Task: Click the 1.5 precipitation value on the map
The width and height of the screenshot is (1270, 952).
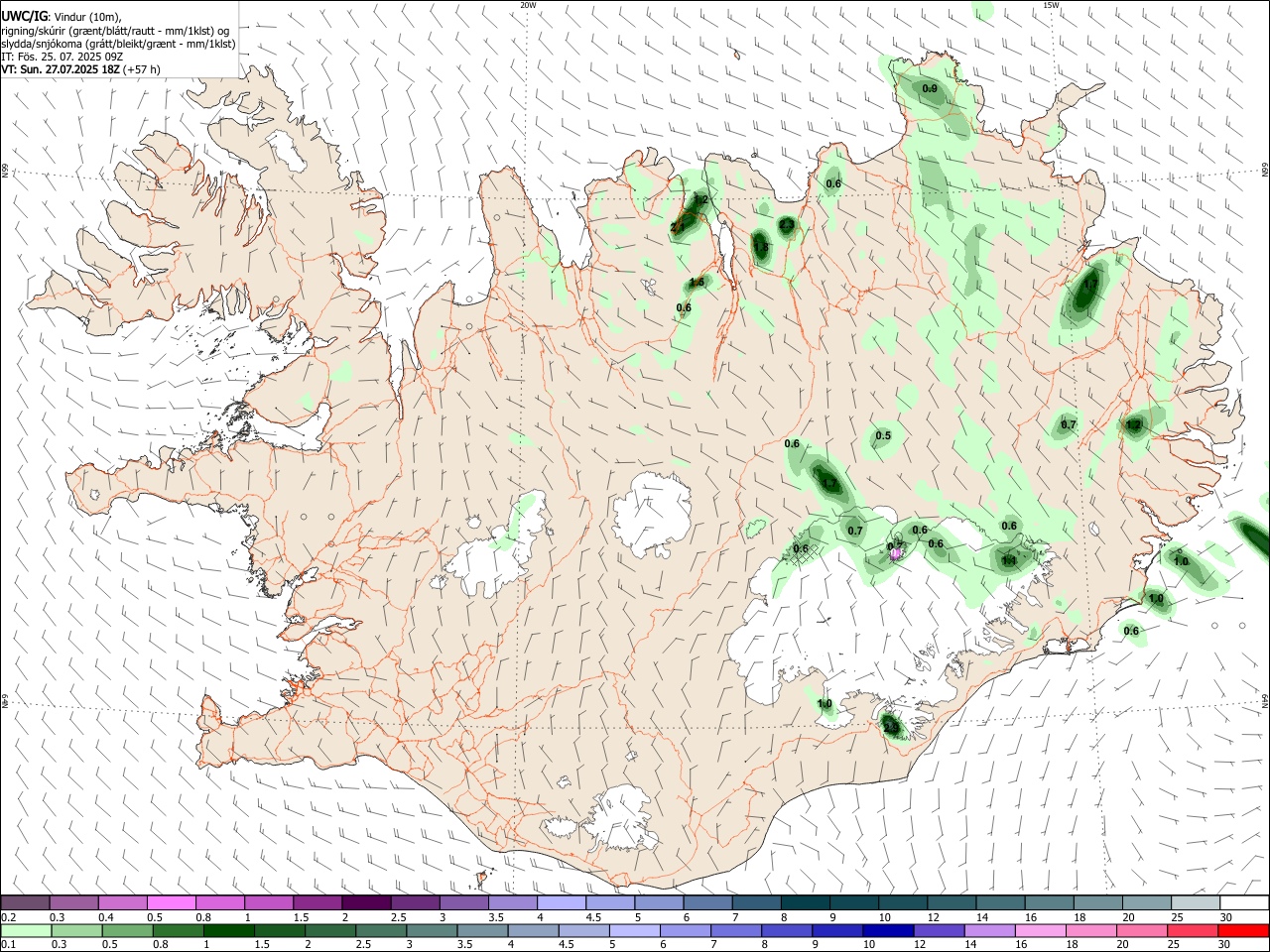Action: [x=697, y=283]
